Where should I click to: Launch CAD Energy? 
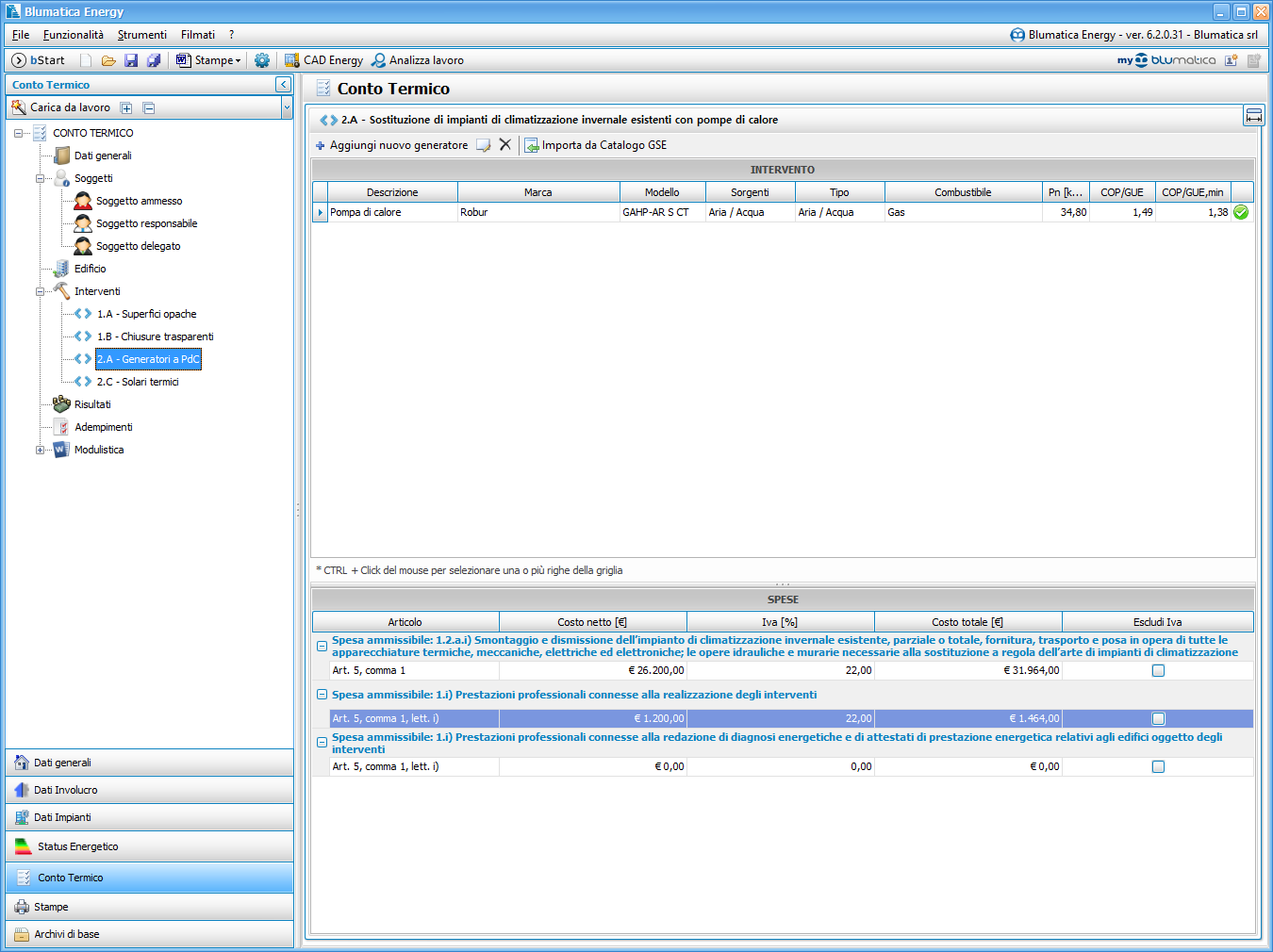coord(323,60)
